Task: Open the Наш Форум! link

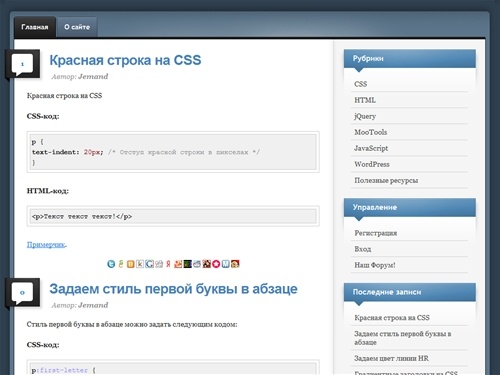Action: click(x=375, y=265)
